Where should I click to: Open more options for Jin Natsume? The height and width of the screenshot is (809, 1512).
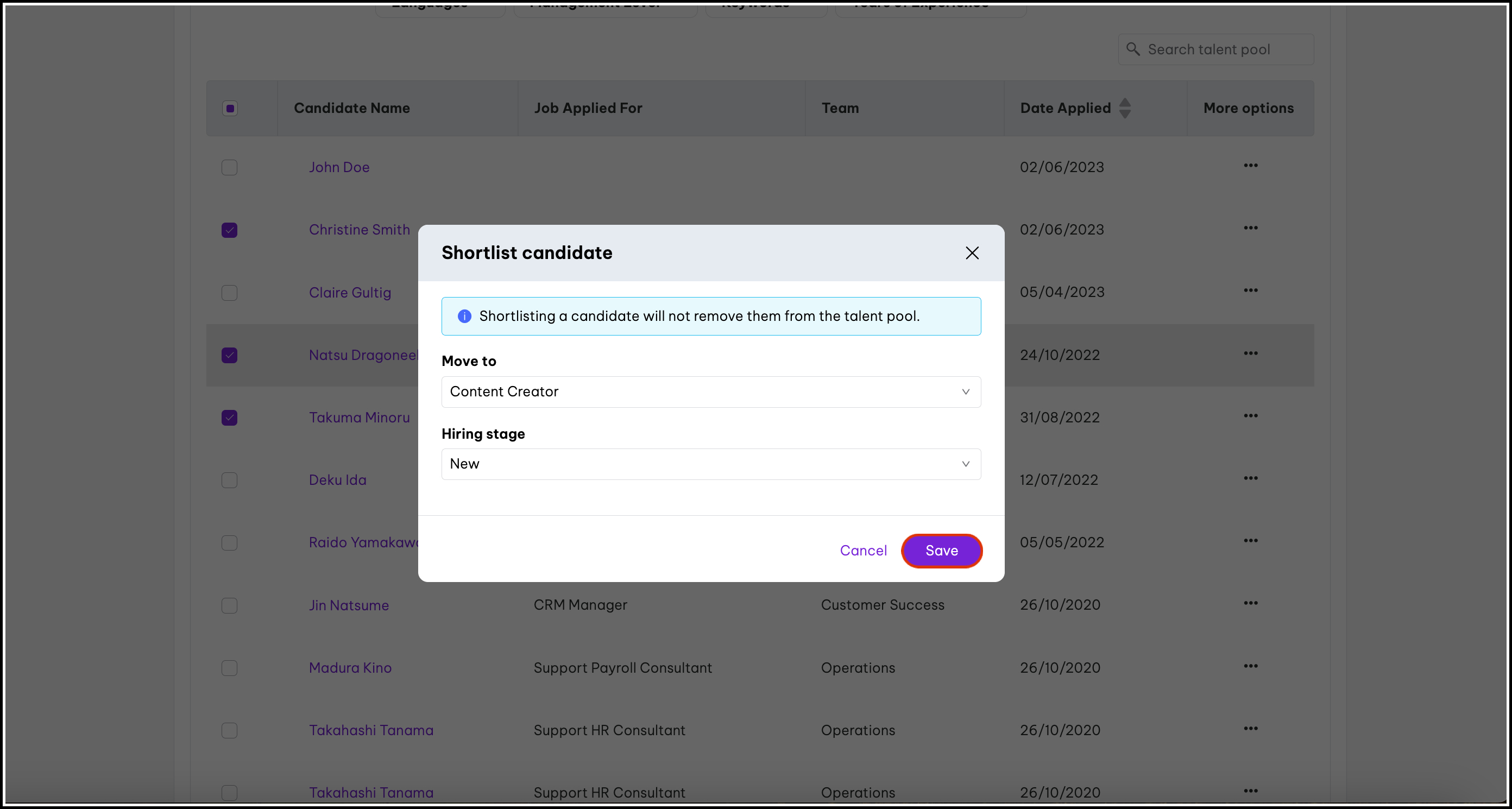(1250, 603)
